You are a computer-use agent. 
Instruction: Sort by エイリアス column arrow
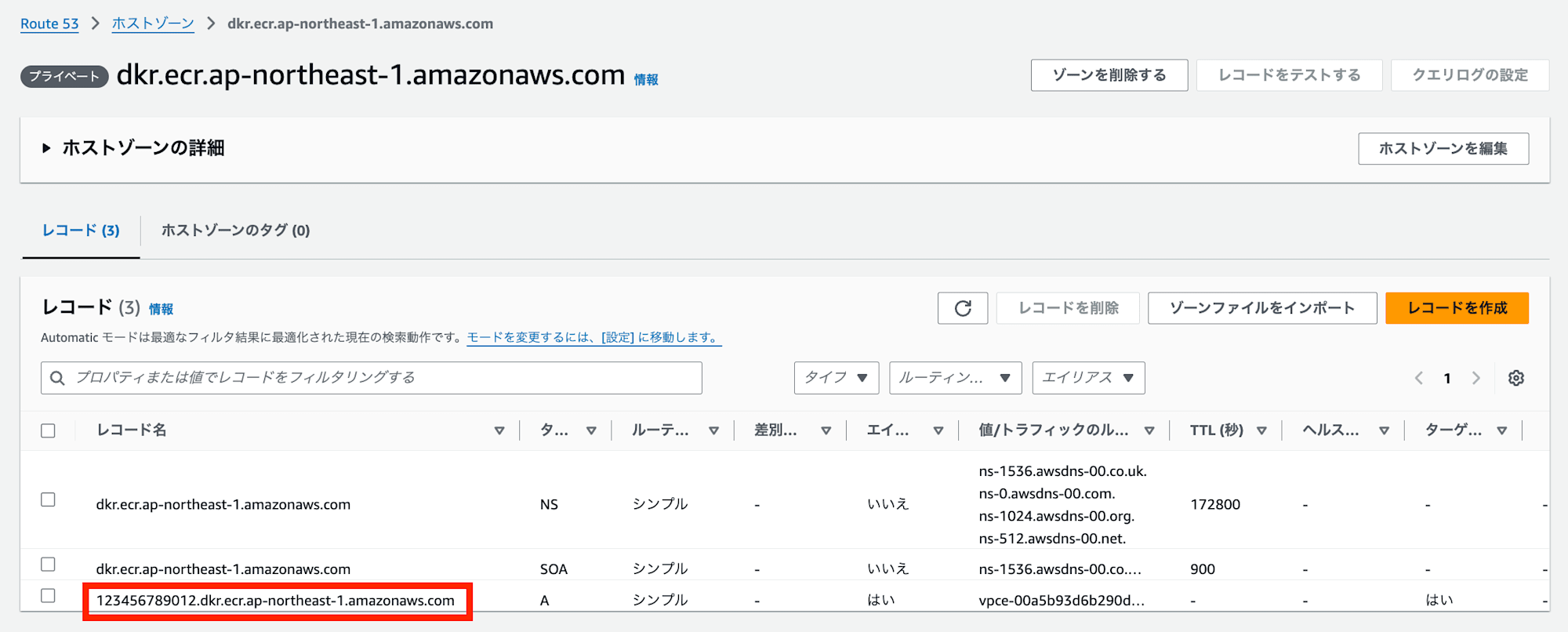click(x=938, y=430)
